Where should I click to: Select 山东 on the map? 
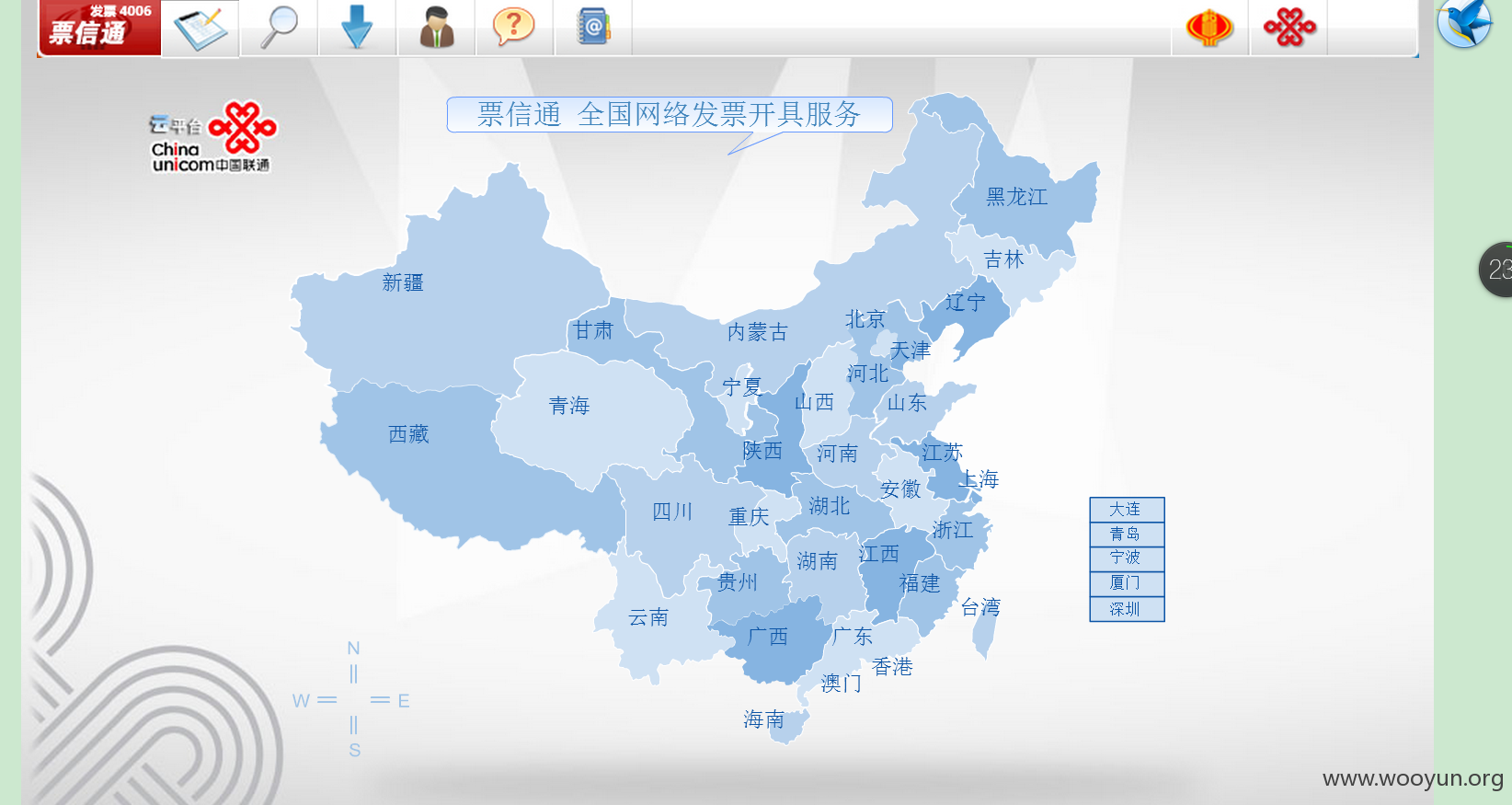[907, 403]
